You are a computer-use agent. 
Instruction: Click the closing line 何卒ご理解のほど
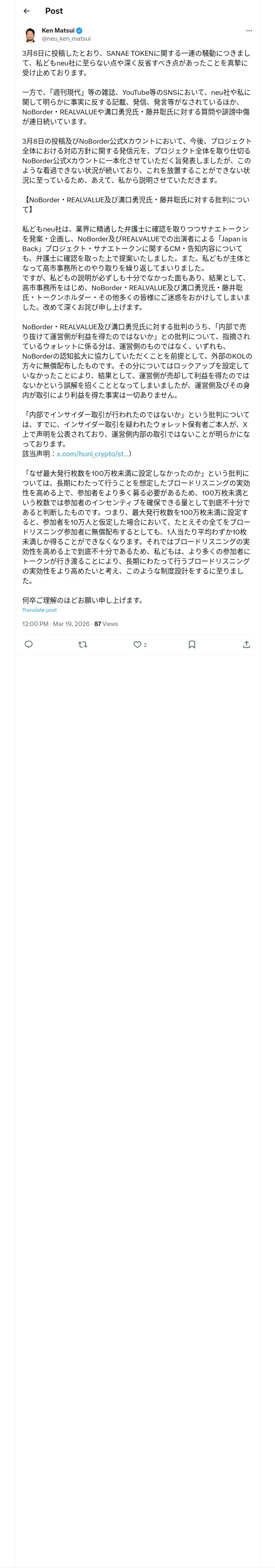point(83,600)
